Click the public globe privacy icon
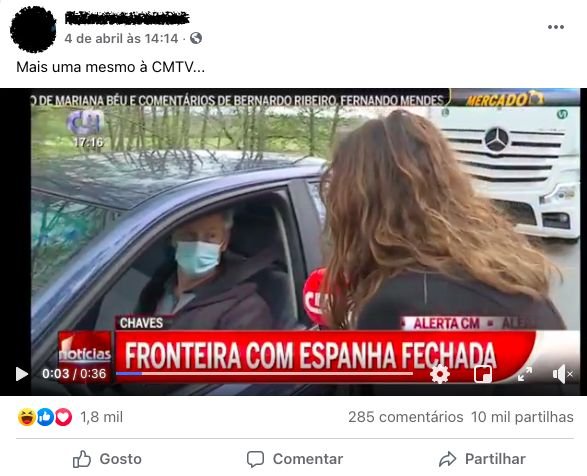The image size is (587, 476). pyautogui.click(x=196, y=38)
